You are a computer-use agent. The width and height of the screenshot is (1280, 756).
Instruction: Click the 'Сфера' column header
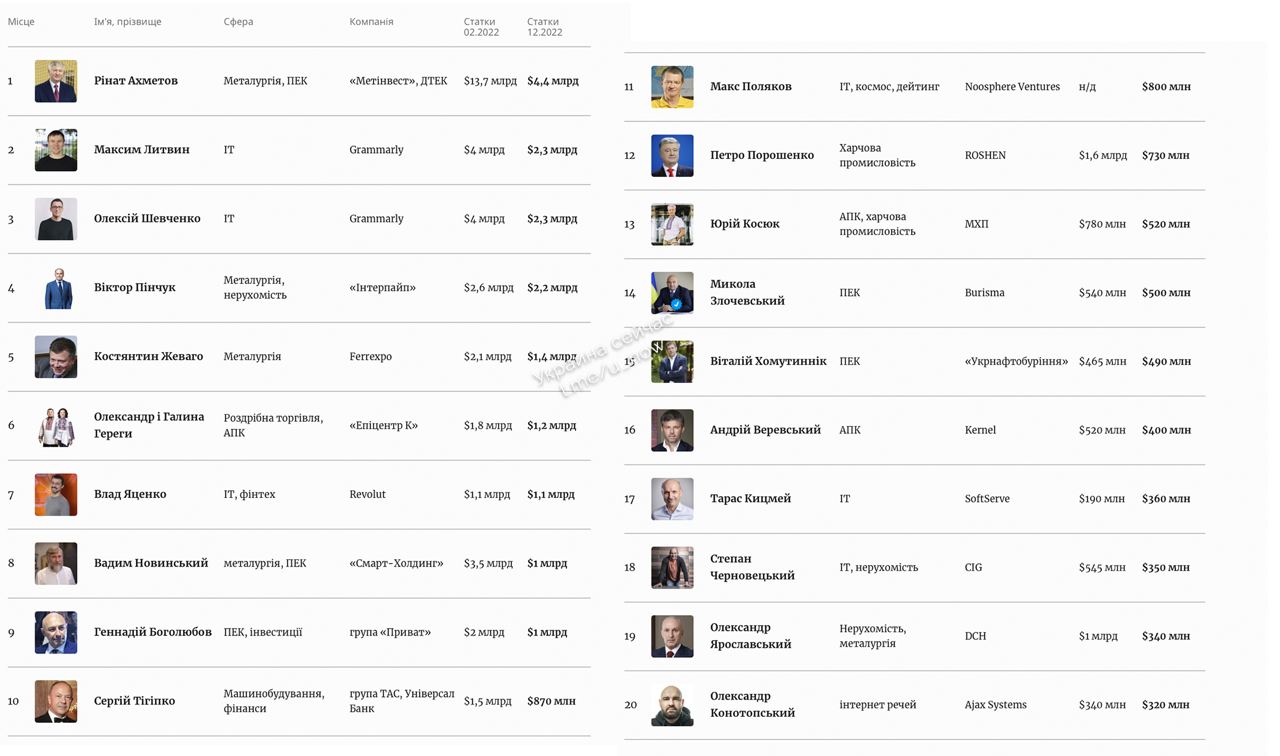click(x=238, y=22)
